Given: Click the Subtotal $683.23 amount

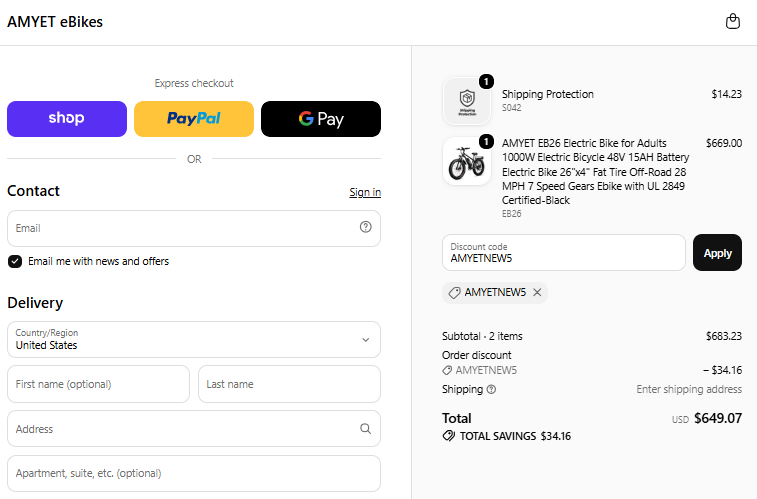Looking at the screenshot, I should (x=724, y=336).
